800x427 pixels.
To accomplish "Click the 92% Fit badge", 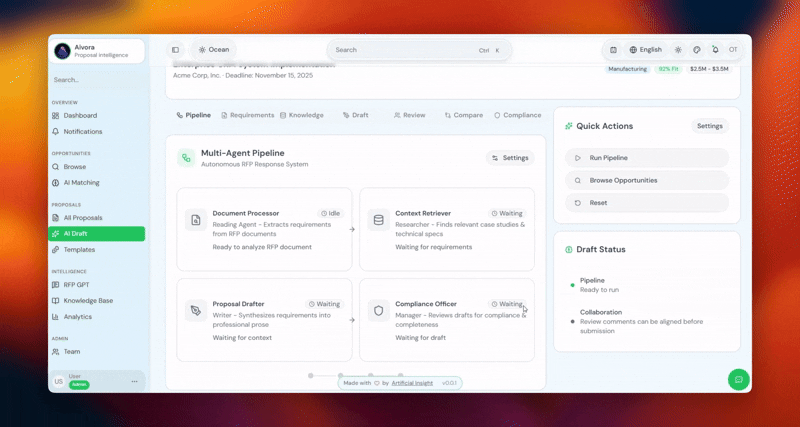I will click(668, 69).
